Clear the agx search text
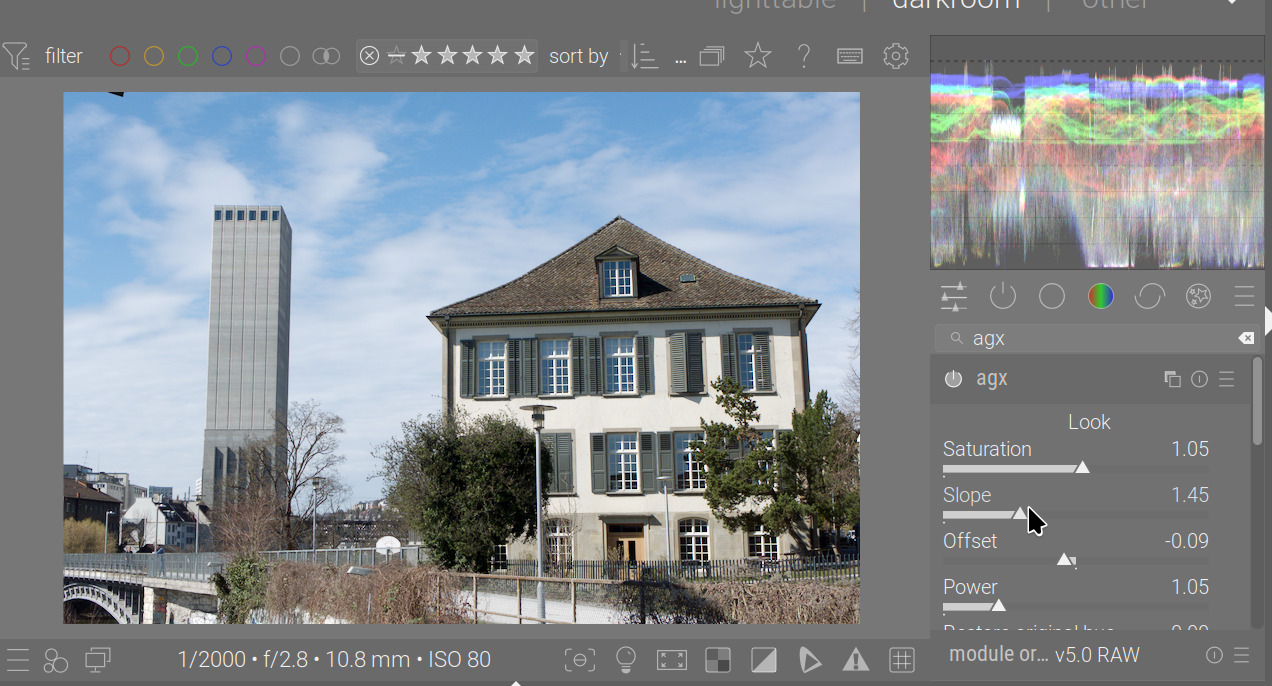The width and height of the screenshot is (1272, 686). coord(1246,339)
